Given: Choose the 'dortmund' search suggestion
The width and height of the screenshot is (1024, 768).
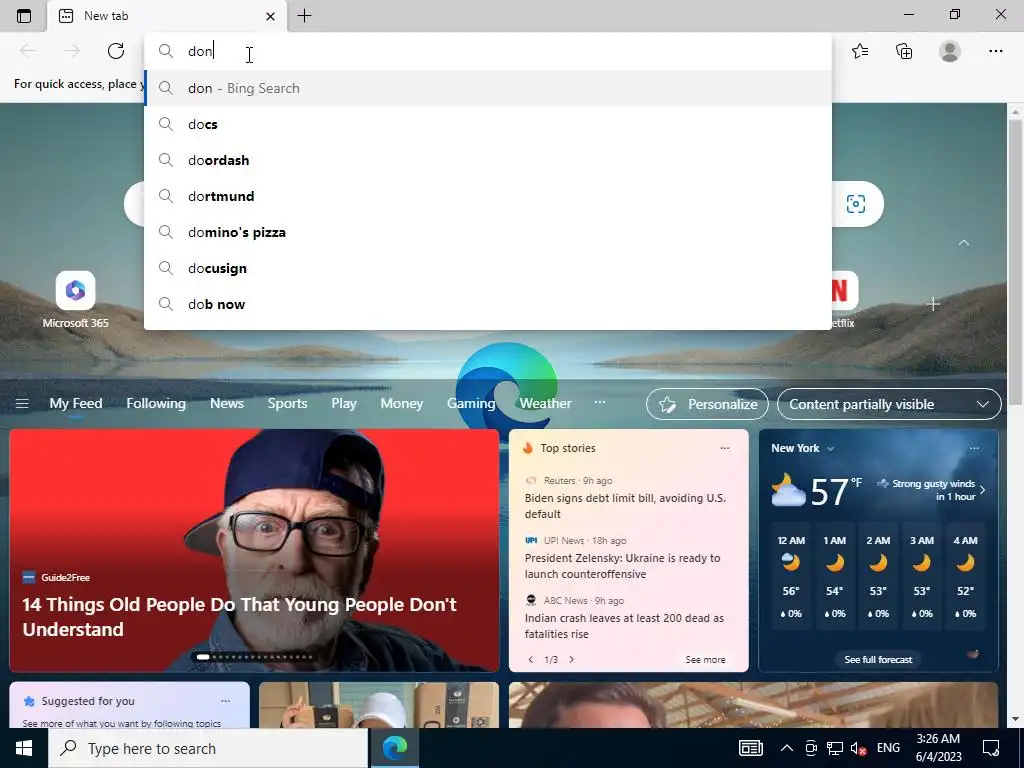Looking at the screenshot, I should (488, 196).
